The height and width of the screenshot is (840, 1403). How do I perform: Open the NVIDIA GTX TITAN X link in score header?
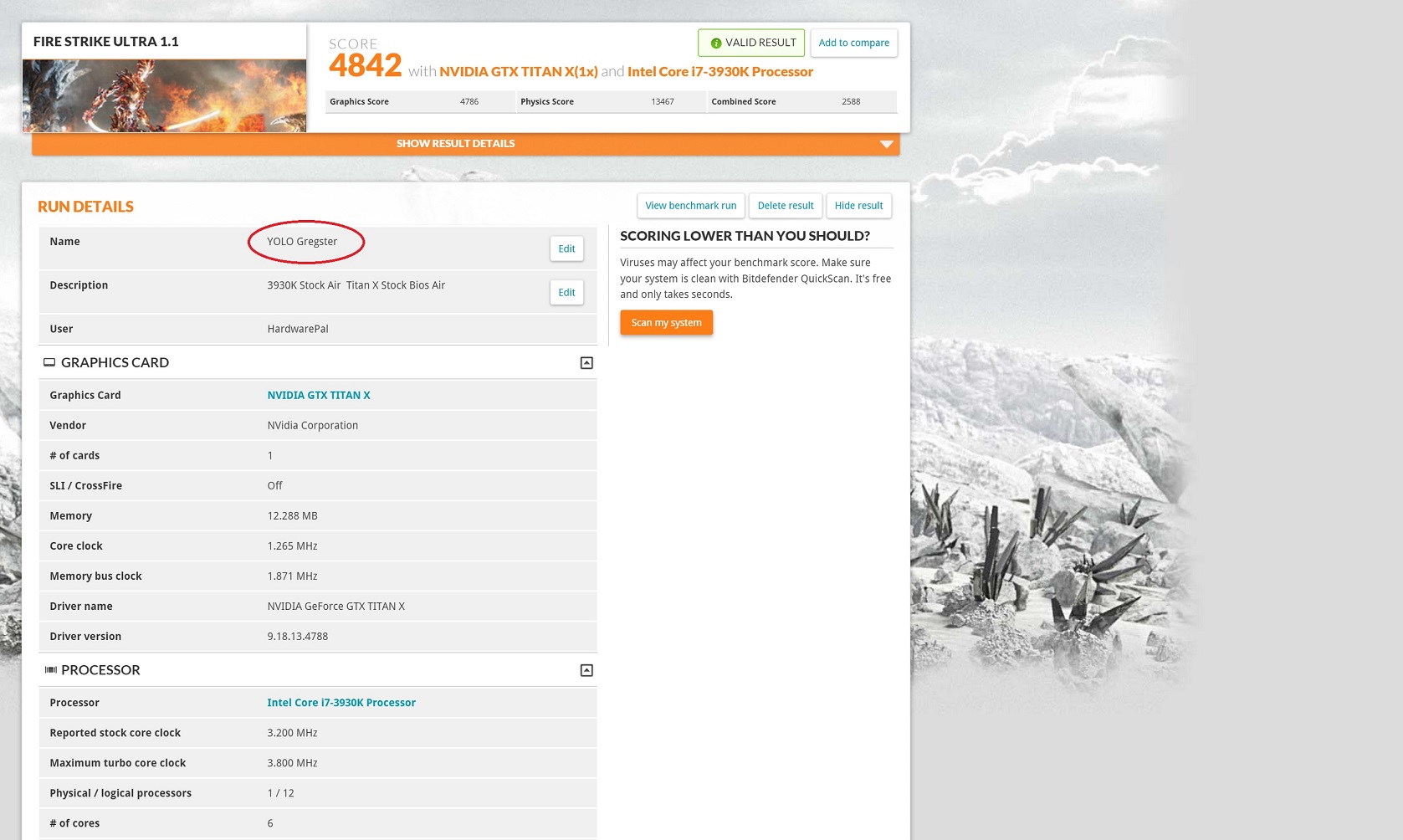click(519, 72)
